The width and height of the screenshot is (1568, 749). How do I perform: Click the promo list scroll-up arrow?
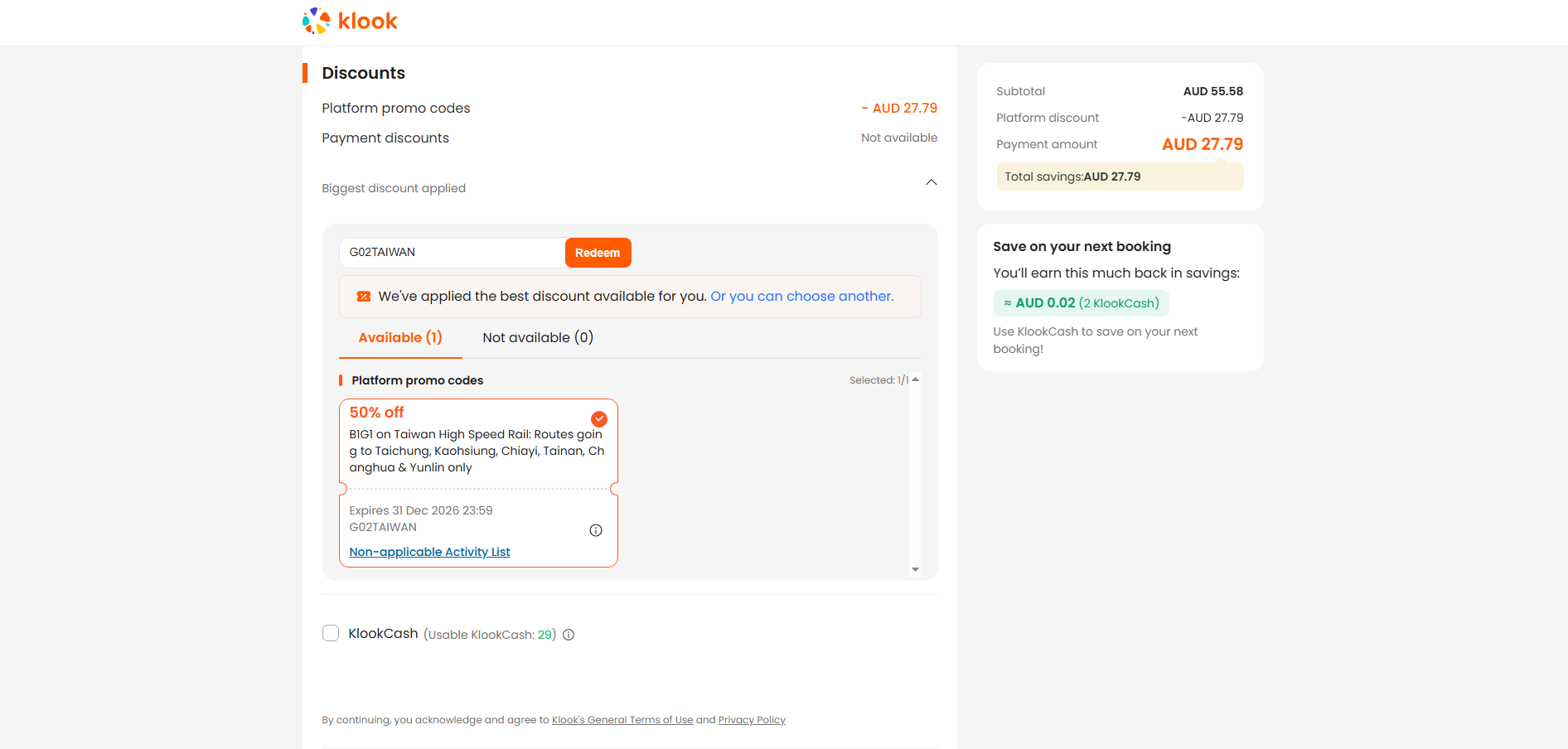pos(915,379)
